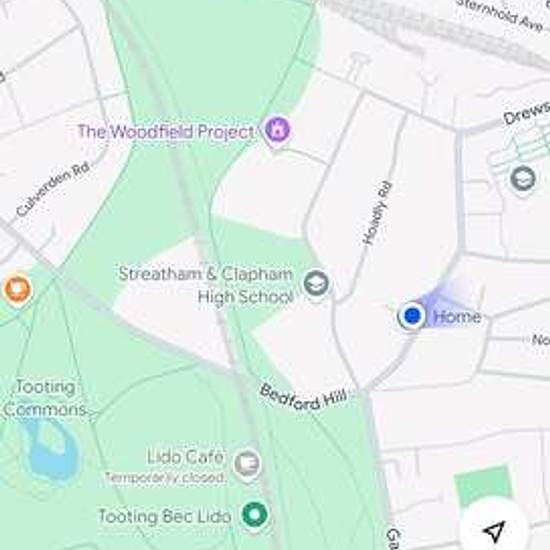The height and width of the screenshot is (550, 550).
Task: Recenter map using the location arrow button
Action: coord(494,531)
